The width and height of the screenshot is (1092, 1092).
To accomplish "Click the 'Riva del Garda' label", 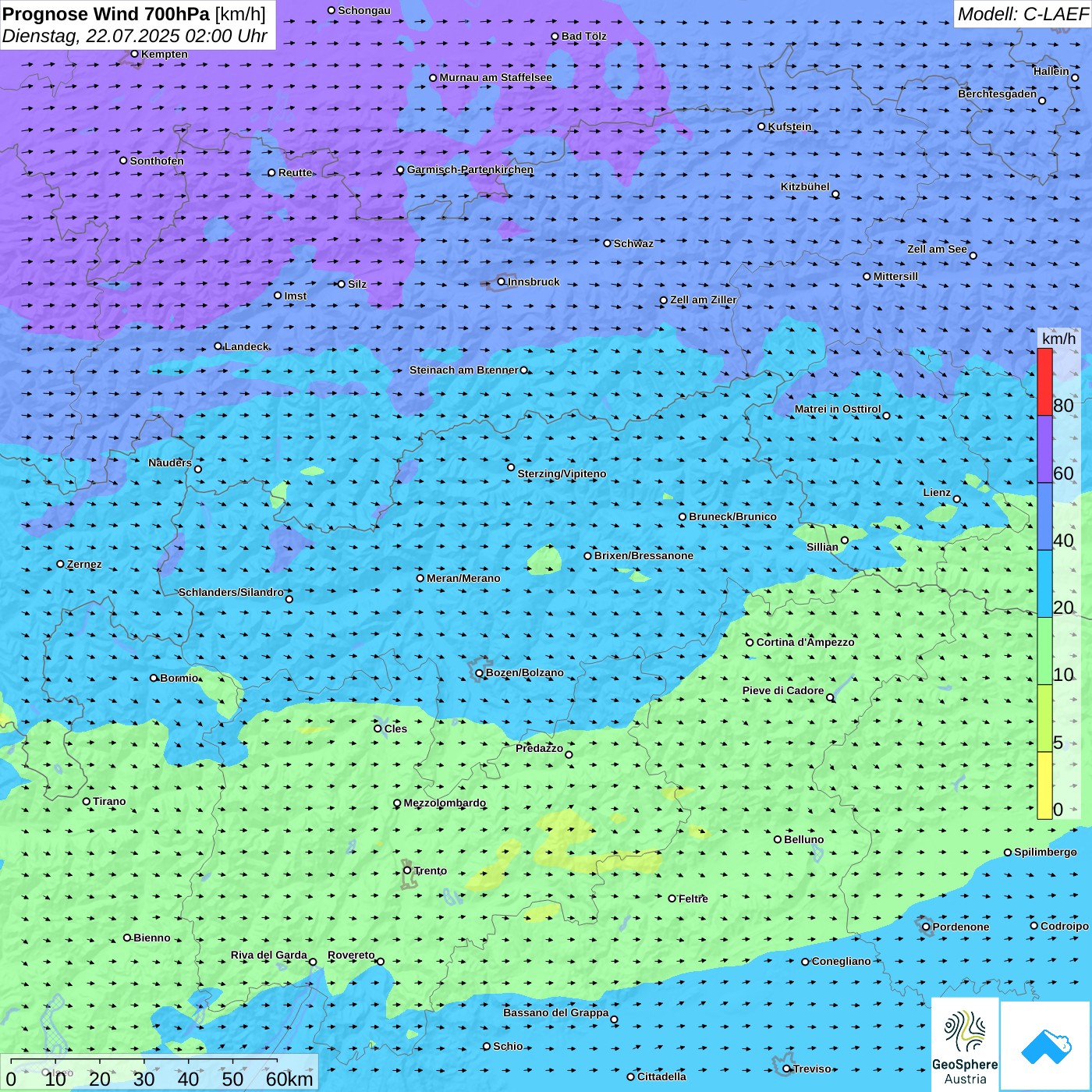I will (x=269, y=955).
